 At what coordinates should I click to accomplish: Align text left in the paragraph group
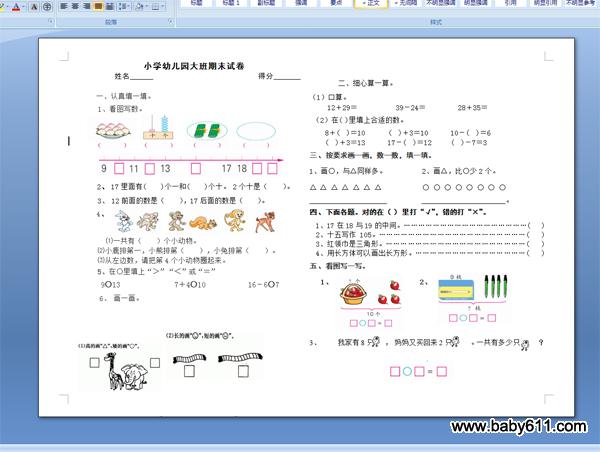tap(64, 6)
